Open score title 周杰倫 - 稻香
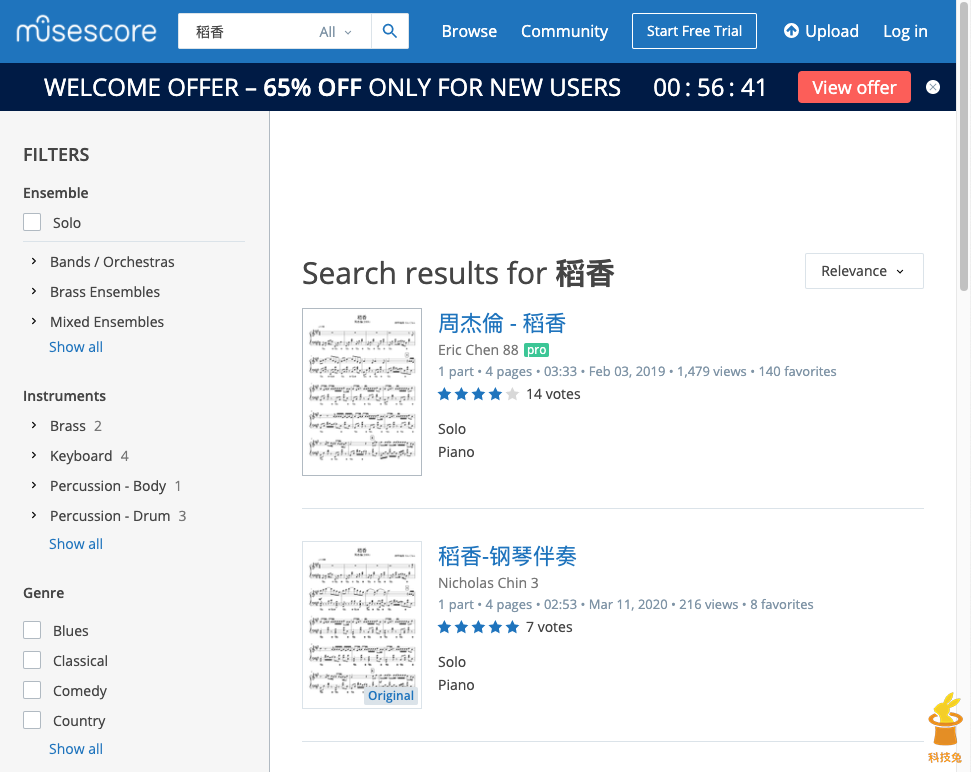The height and width of the screenshot is (772, 971). (x=502, y=323)
